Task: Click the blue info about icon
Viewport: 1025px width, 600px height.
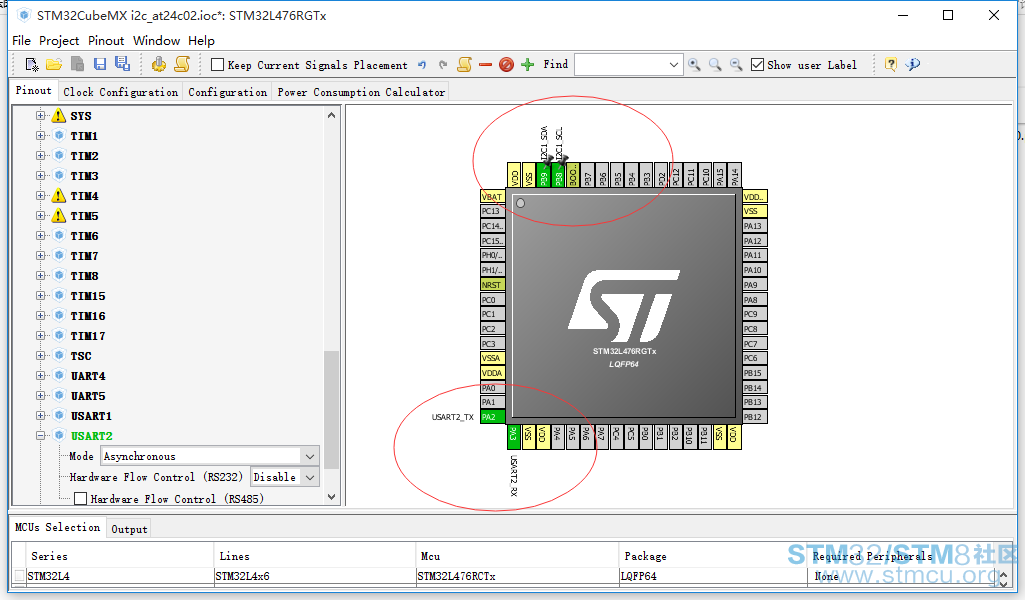Action: pos(913,64)
